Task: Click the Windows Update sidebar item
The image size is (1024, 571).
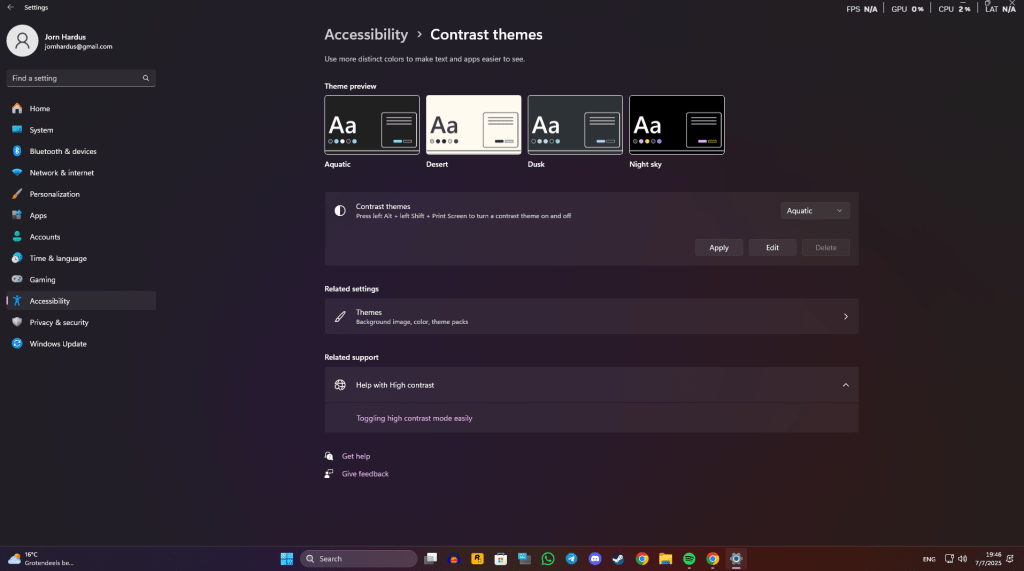Action: 58,344
